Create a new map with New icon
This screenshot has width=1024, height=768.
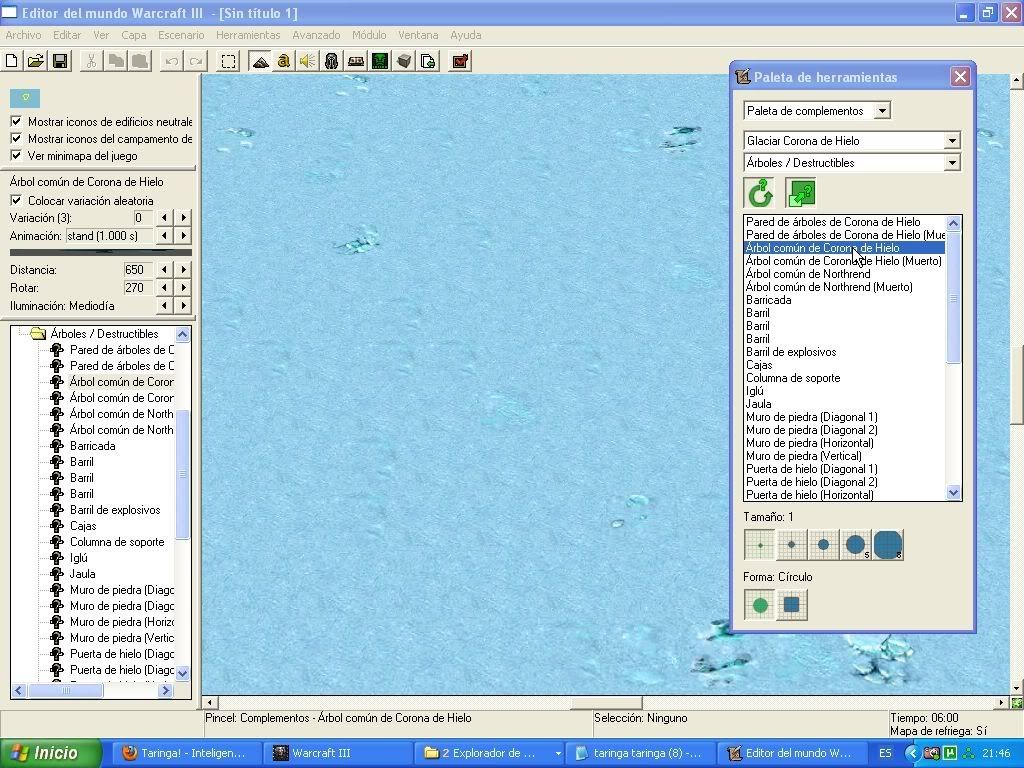(11, 61)
